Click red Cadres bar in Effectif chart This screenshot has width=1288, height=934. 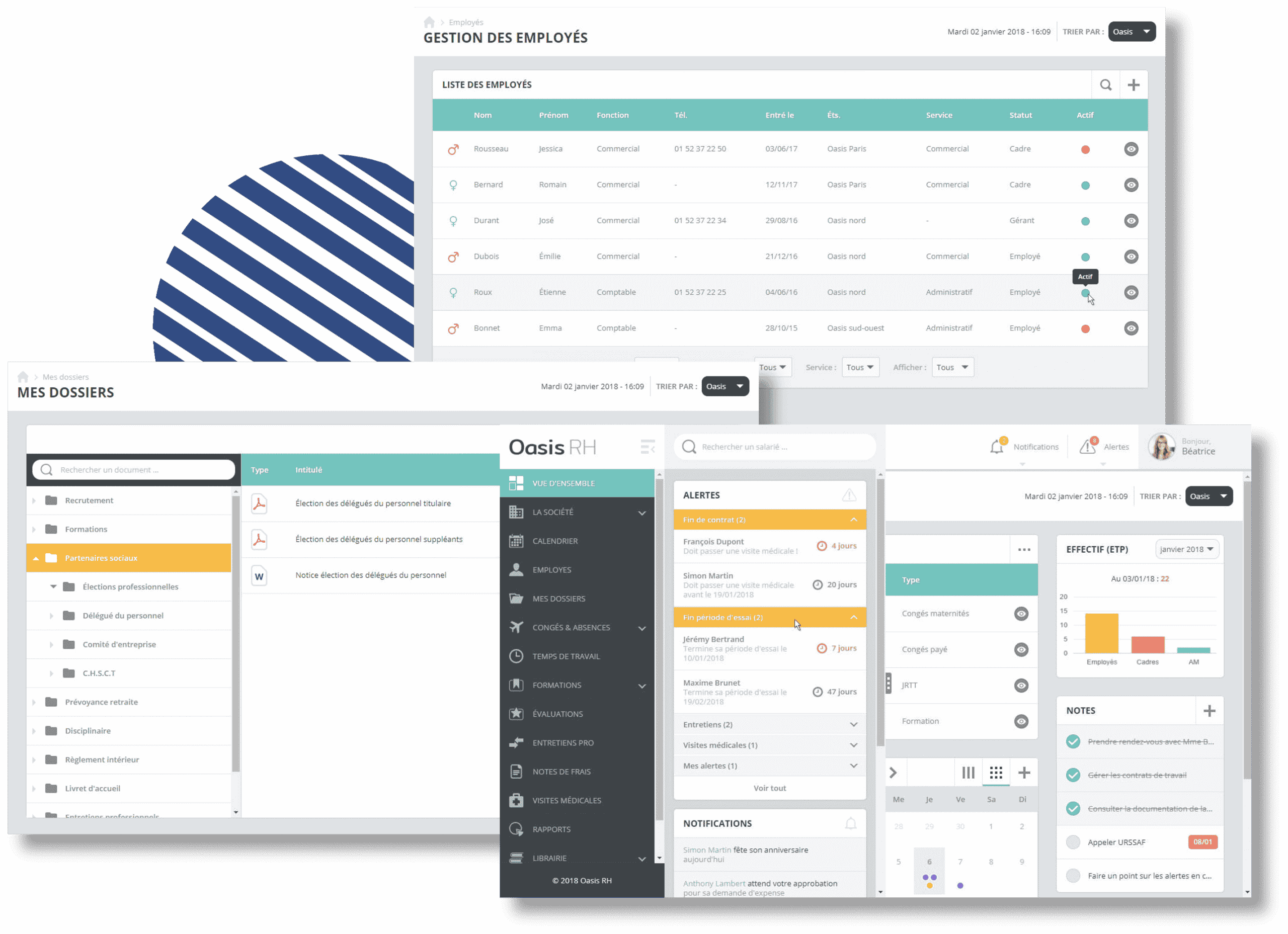click(x=1147, y=644)
